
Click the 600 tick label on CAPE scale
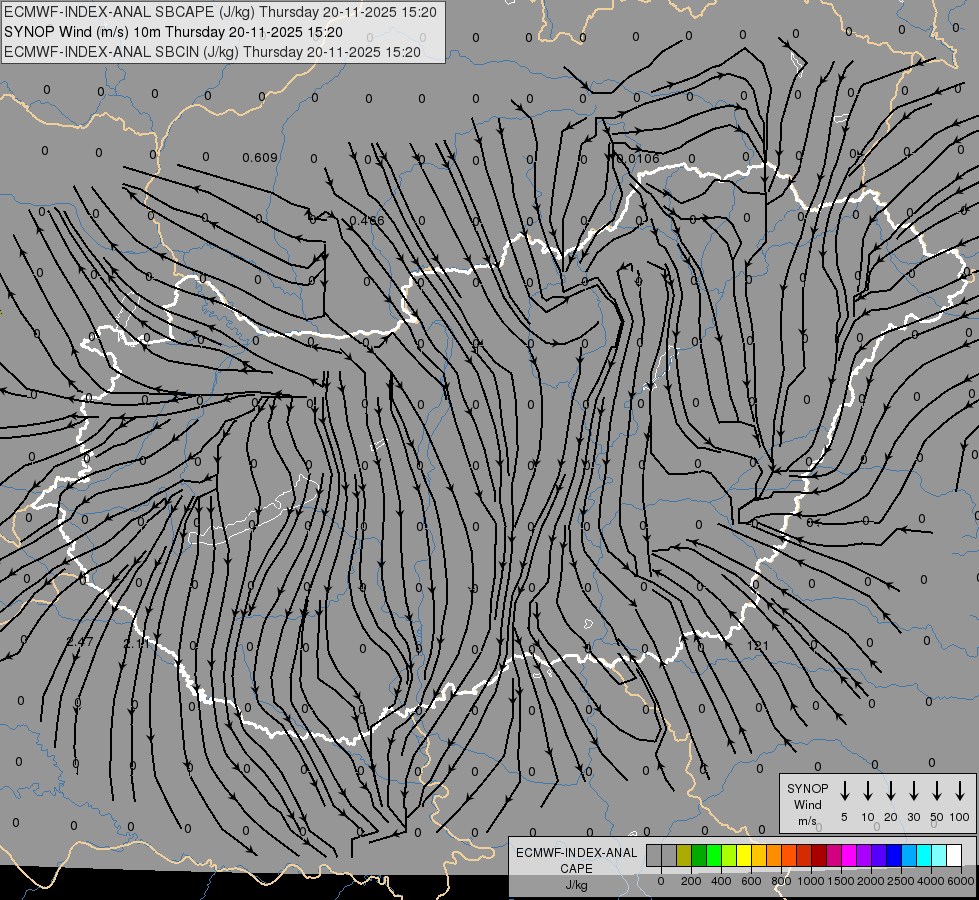[751, 881]
